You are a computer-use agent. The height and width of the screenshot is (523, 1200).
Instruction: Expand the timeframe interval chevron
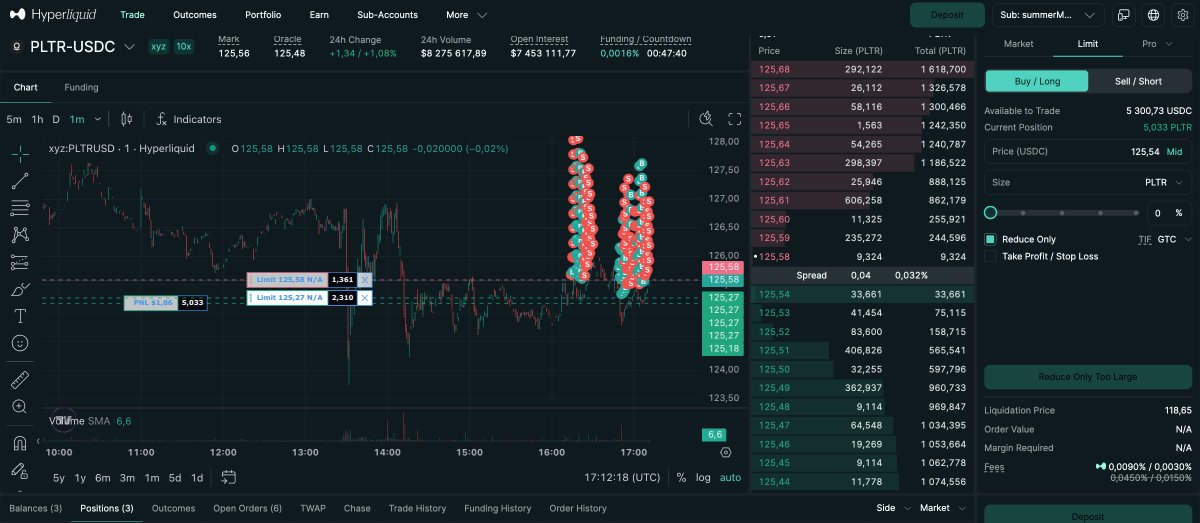97,119
